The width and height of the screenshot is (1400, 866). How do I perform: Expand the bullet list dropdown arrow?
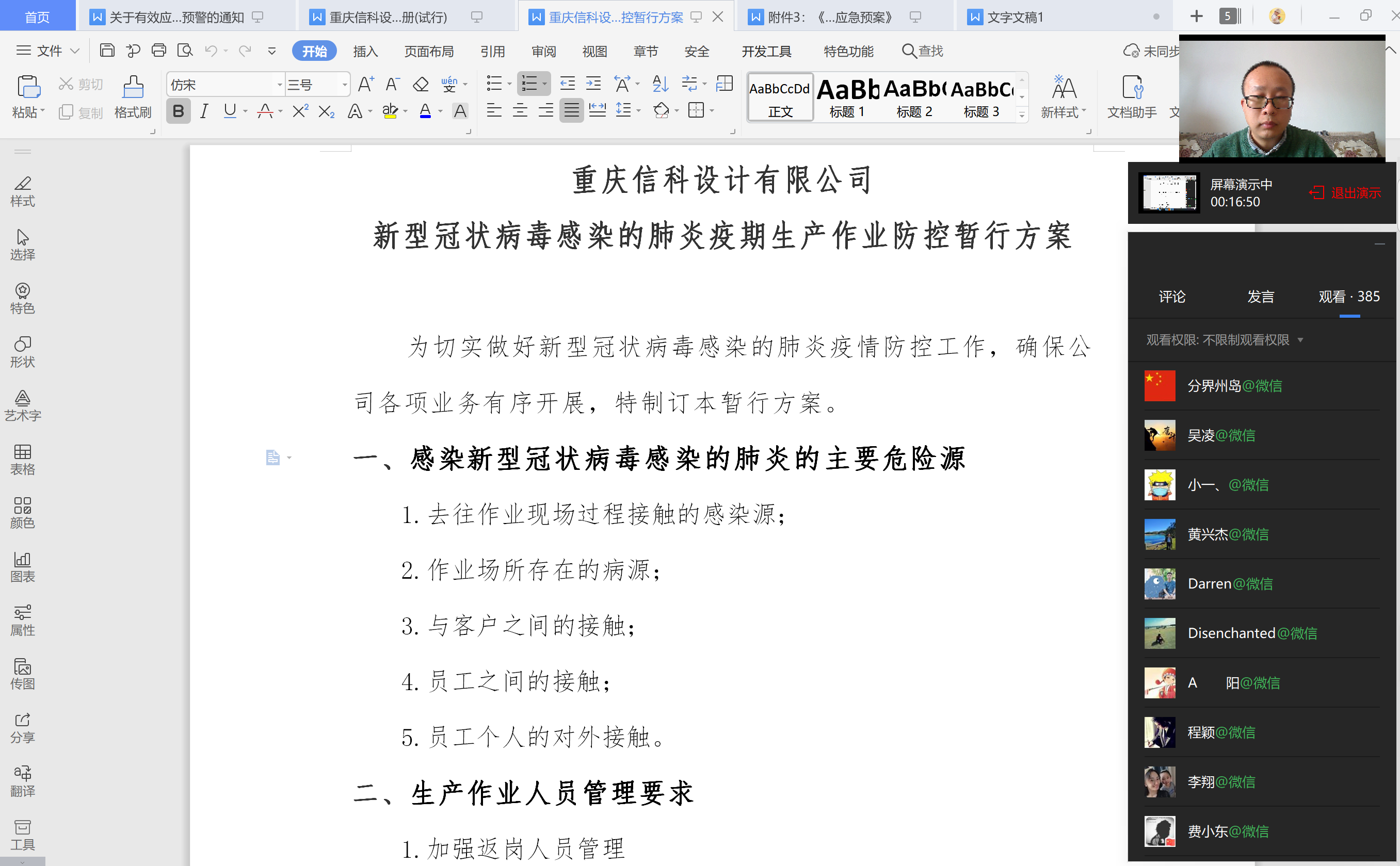tap(509, 84)
